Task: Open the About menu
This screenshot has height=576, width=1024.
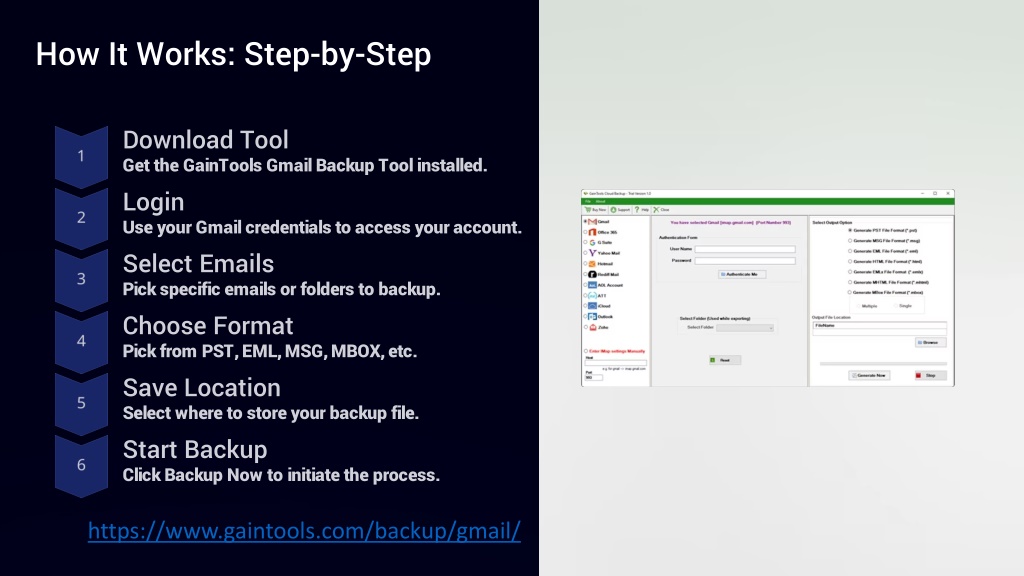Action: (600, 202)
